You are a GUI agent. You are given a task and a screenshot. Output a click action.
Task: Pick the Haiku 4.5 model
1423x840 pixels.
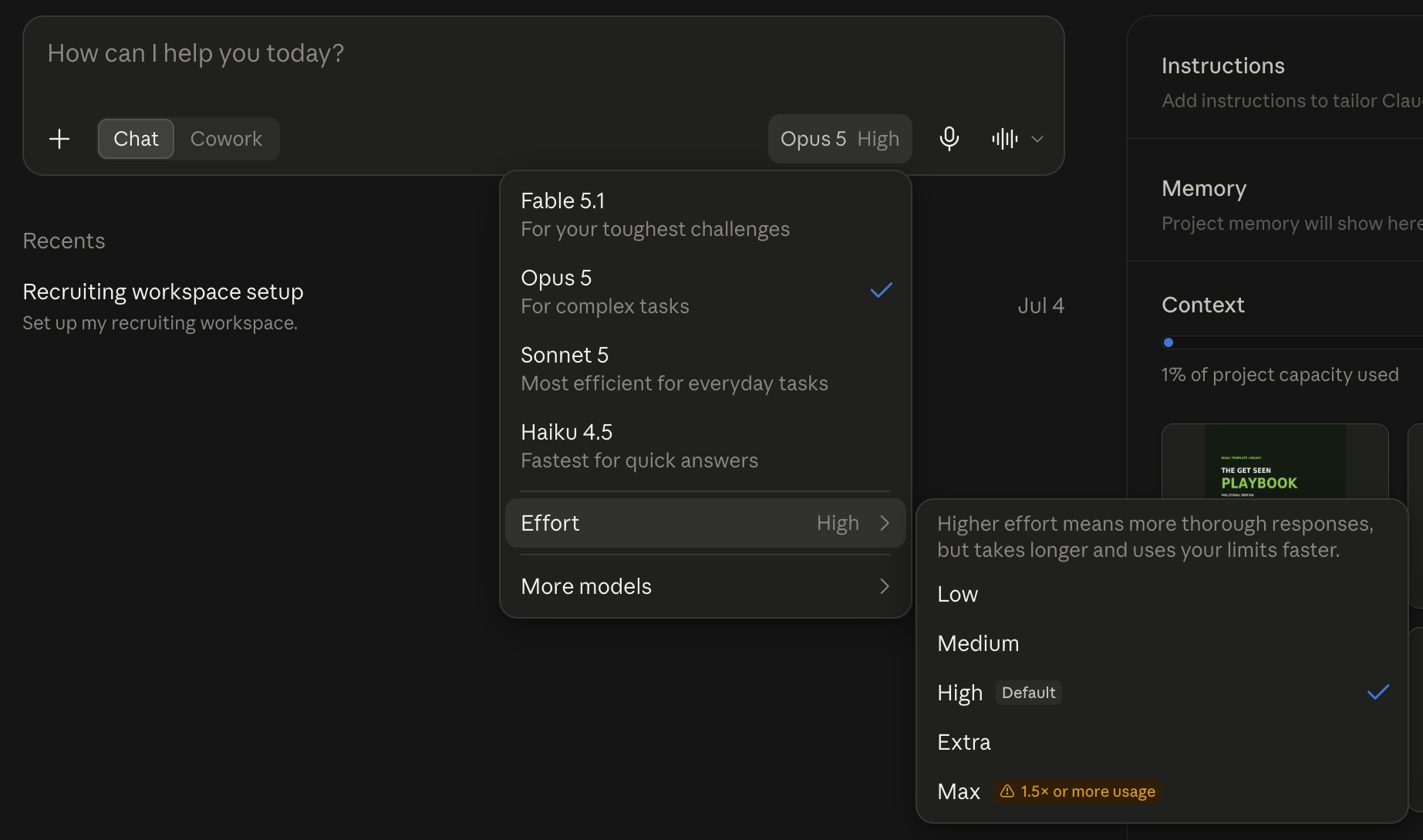click(x=705, y=446)
